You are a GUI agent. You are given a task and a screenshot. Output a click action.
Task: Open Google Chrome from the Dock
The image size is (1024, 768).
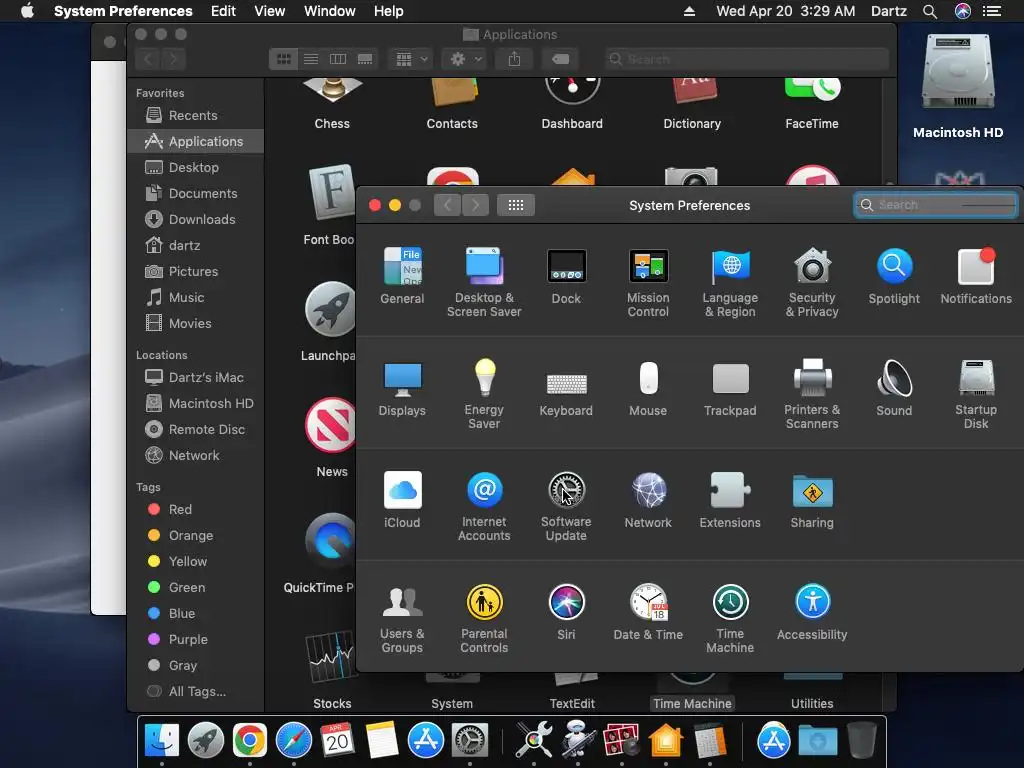pos(249,741)
